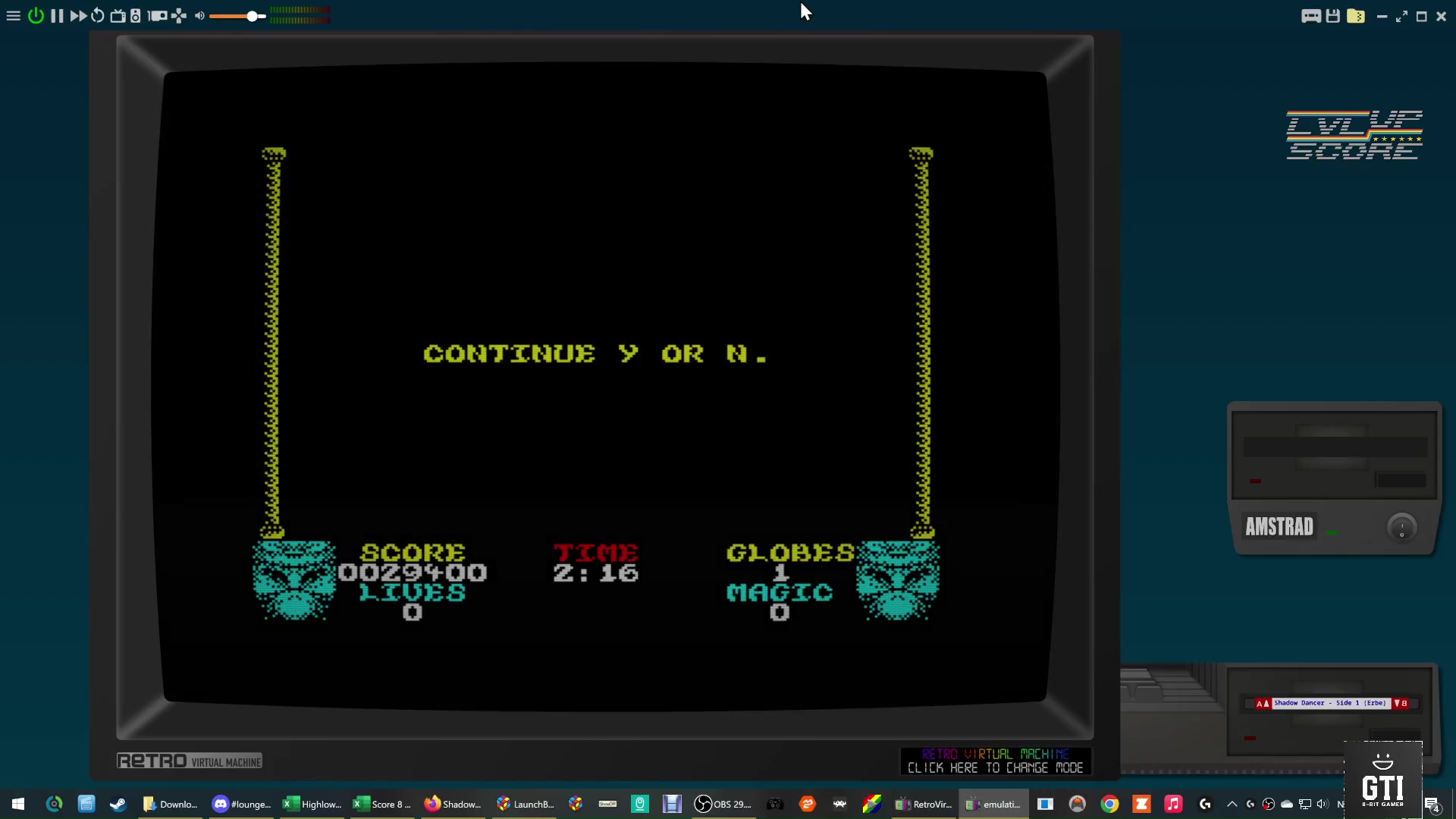
Task: Open the joystick configuration icon
Action: tap(179, 16)
